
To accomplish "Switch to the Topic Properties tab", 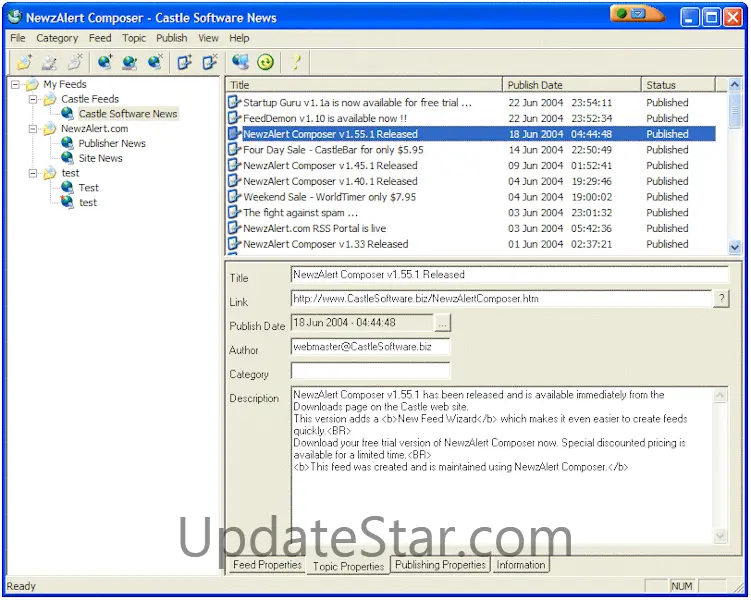I will pyautogui.click(x=348, y=566).
